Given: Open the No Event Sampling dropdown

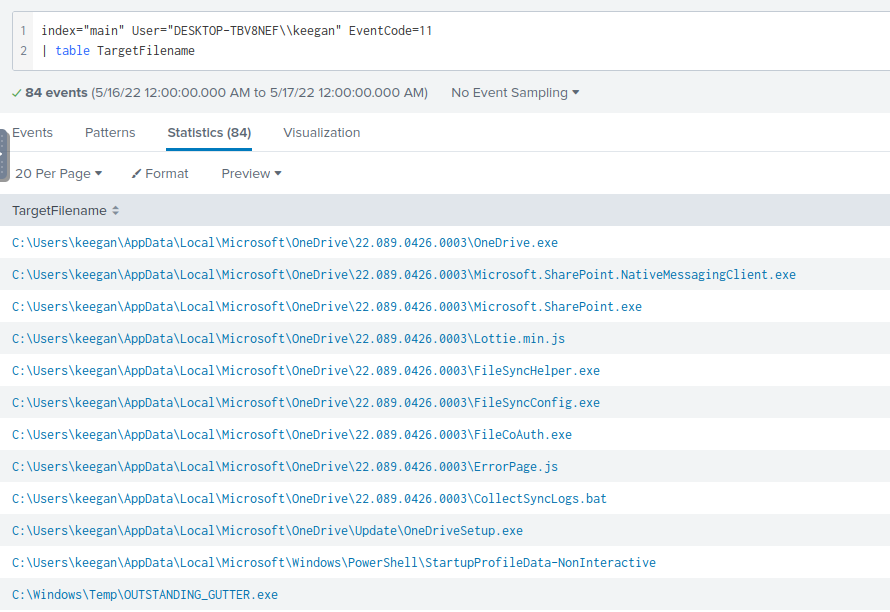Looking at the screenshot, I should click(515, 93).
